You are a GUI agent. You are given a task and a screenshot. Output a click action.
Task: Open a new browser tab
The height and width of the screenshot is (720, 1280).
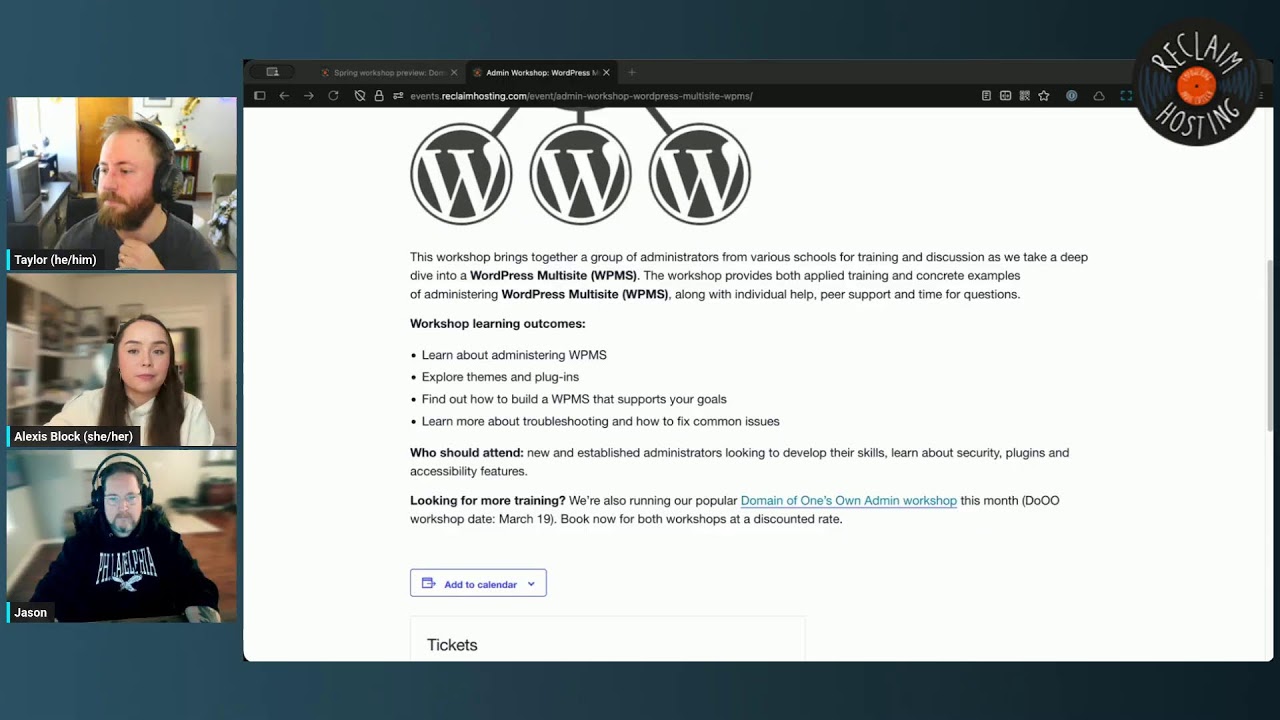(631, 72)
